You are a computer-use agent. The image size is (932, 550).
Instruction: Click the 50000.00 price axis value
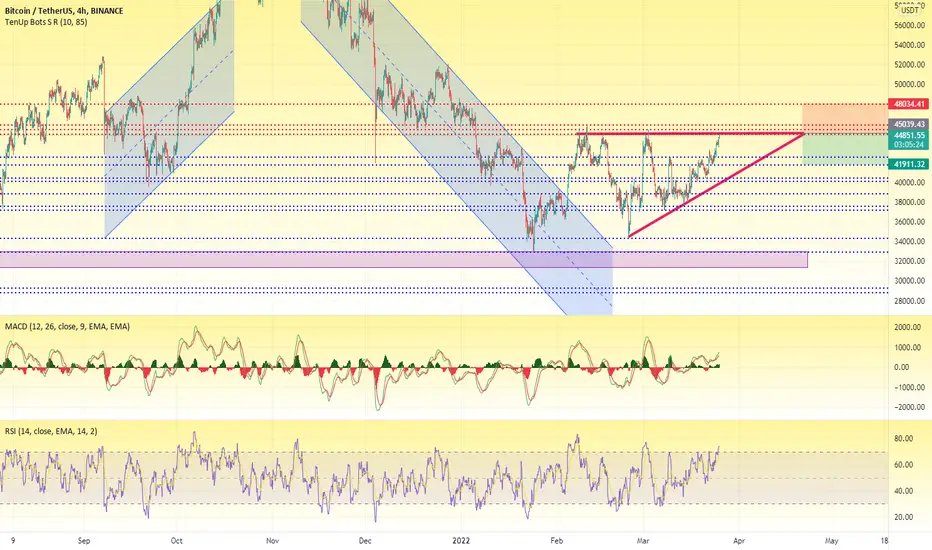[x=909, y=84]
